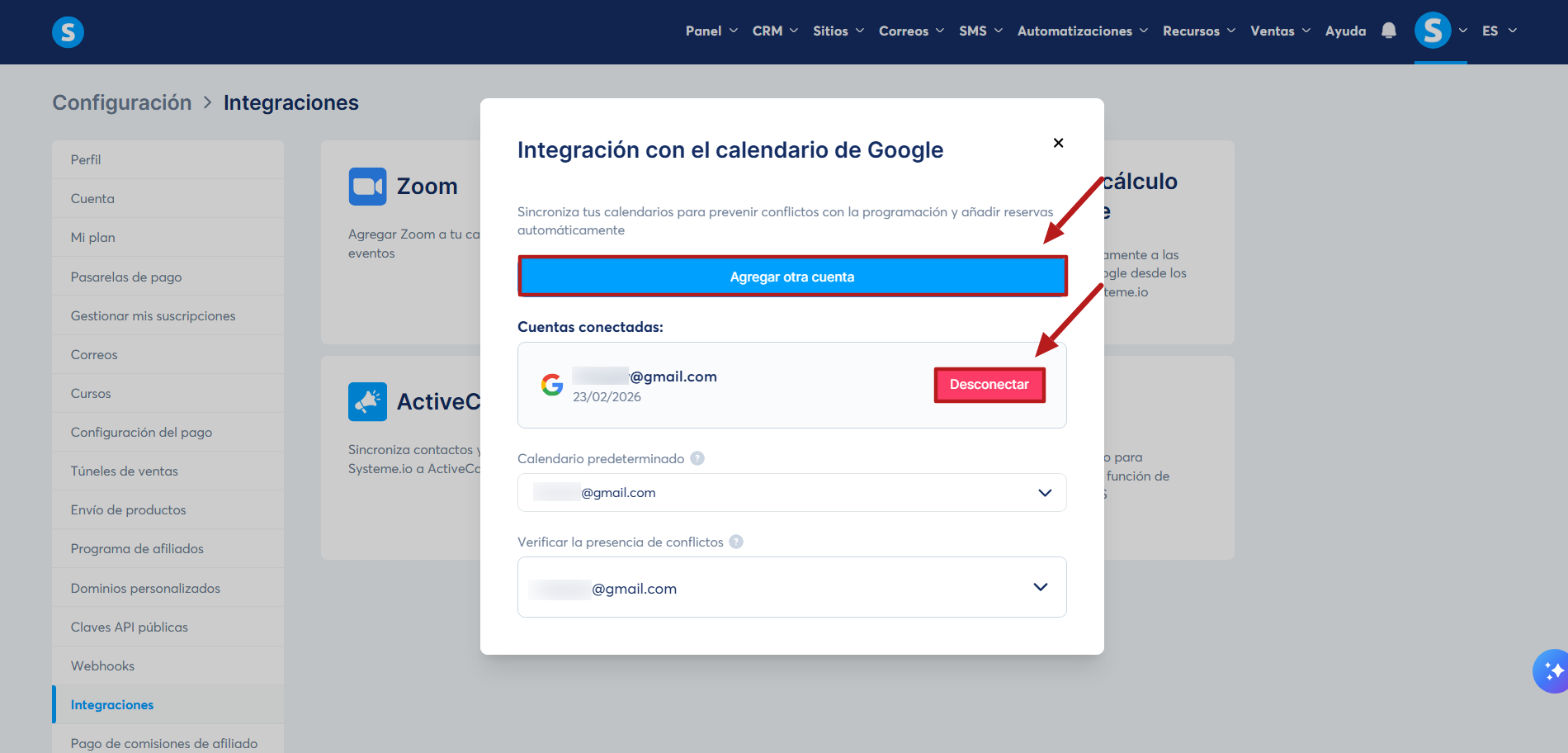Screen dimensions: 1568x753
Task: Open Envío de productos settings
Action: 168,509
